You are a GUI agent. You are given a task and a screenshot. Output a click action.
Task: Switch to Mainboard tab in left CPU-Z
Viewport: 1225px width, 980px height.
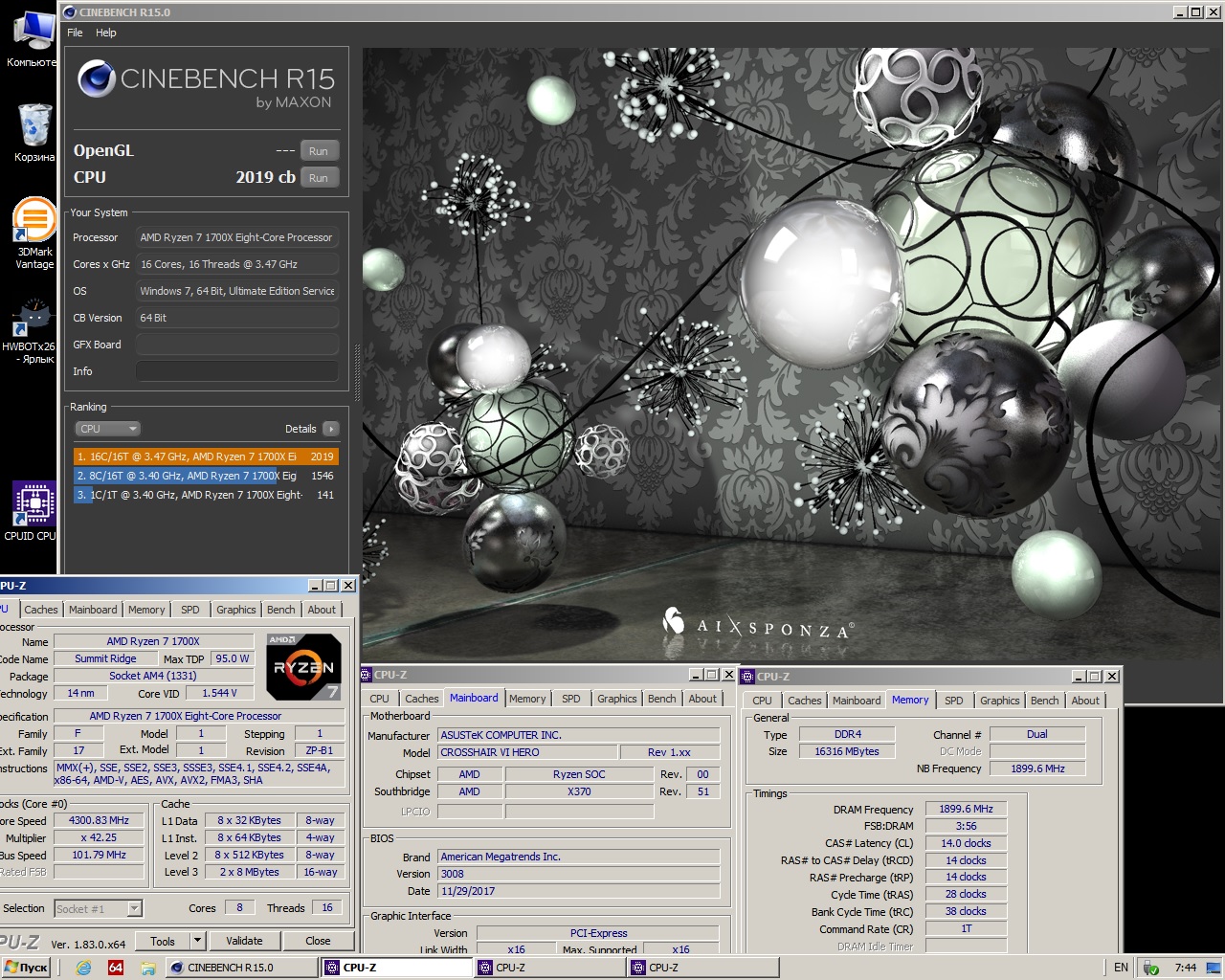point(93,610)
